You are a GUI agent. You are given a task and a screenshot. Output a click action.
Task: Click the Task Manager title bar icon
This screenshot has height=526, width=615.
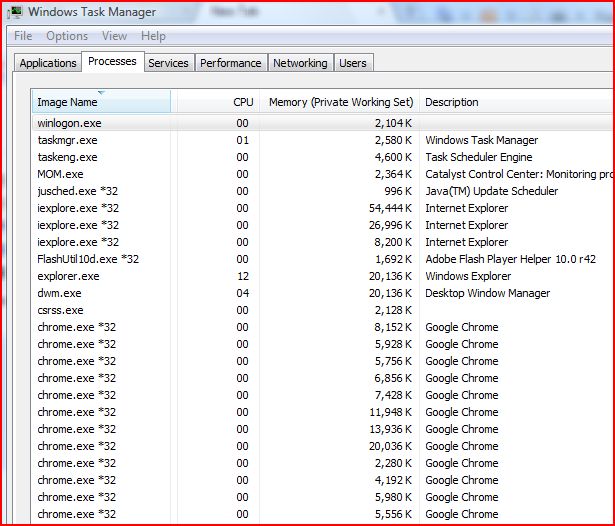(15, 12)
